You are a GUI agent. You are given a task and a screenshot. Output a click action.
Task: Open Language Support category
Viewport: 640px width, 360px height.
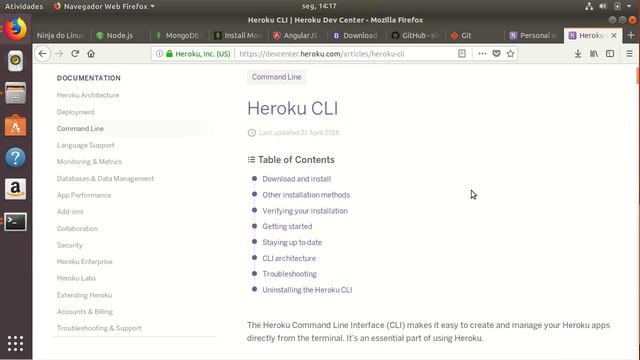point(85,145)
